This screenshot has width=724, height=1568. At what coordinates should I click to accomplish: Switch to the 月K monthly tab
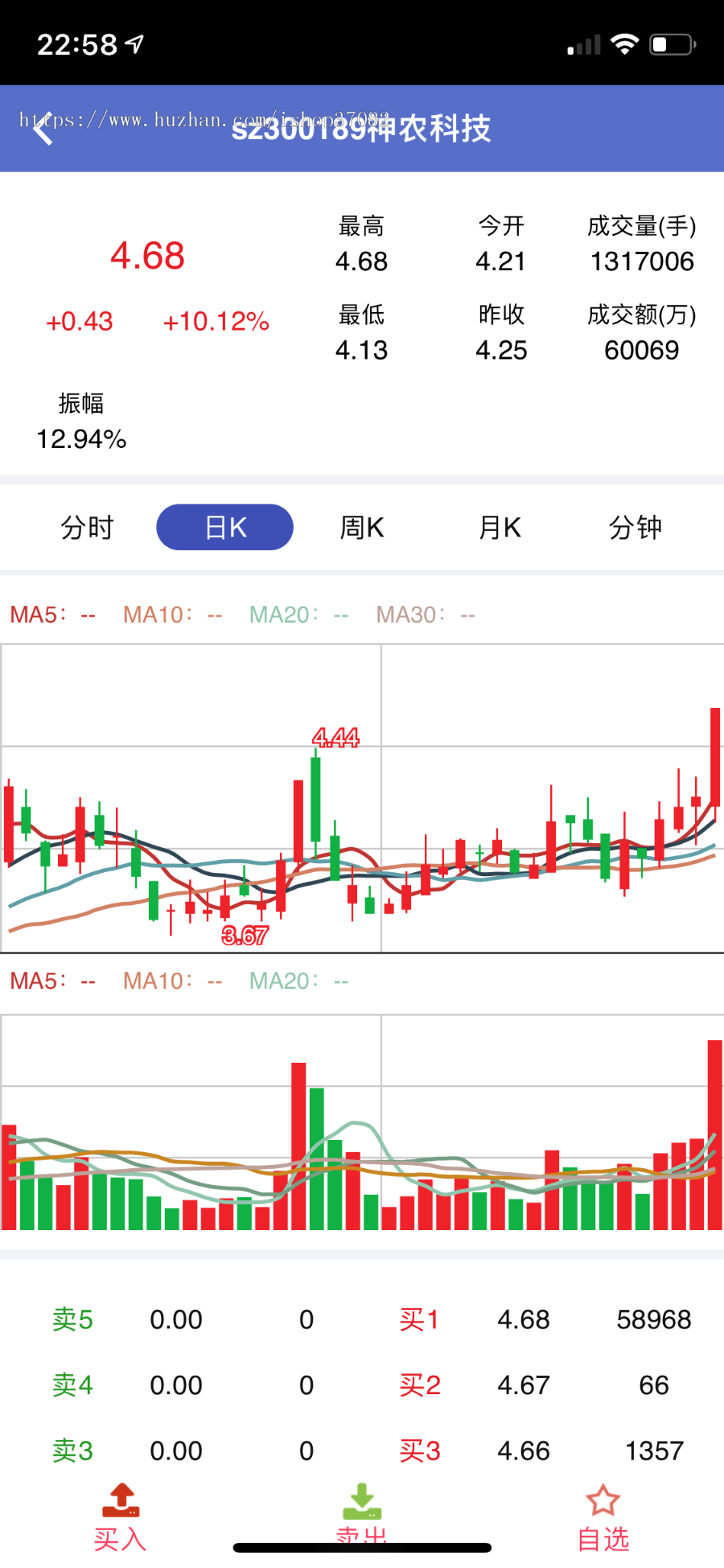(500, 528)
